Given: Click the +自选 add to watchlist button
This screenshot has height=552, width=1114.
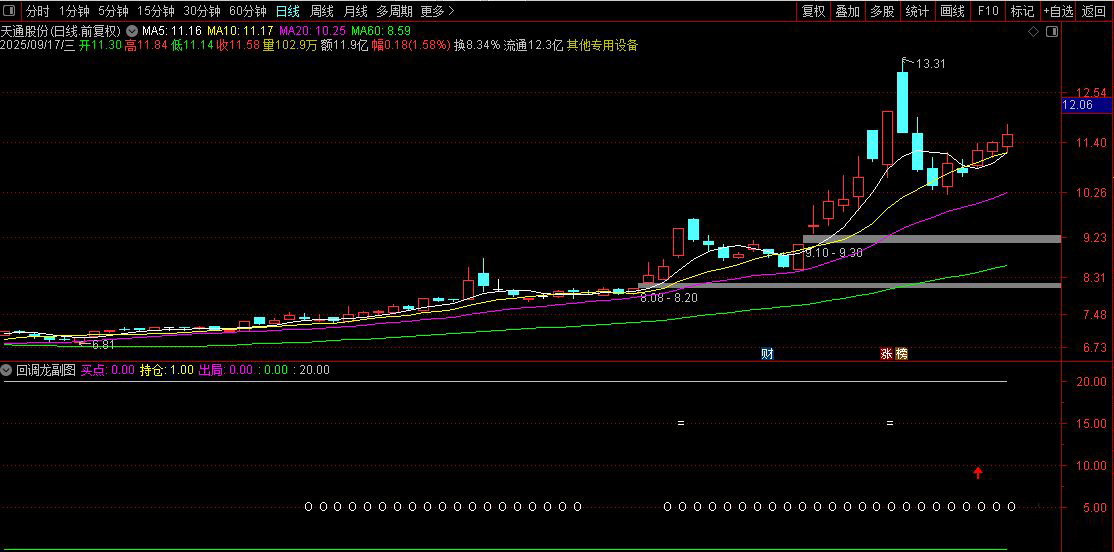Looking at the screenshot, I should point(1059,11).
